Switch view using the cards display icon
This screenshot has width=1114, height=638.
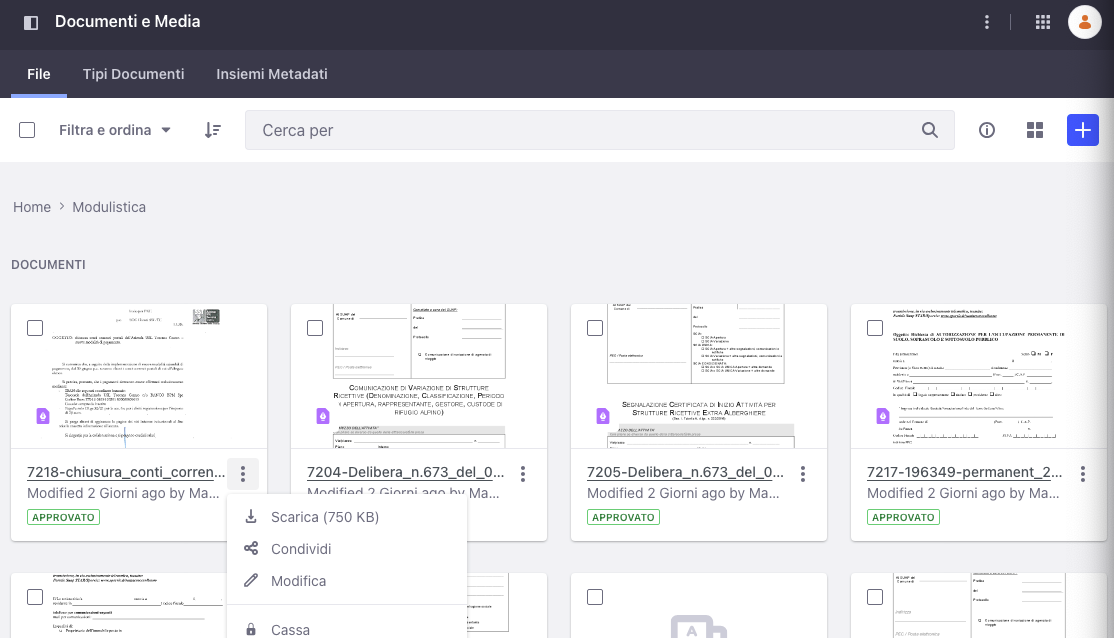coord(1035,130)
